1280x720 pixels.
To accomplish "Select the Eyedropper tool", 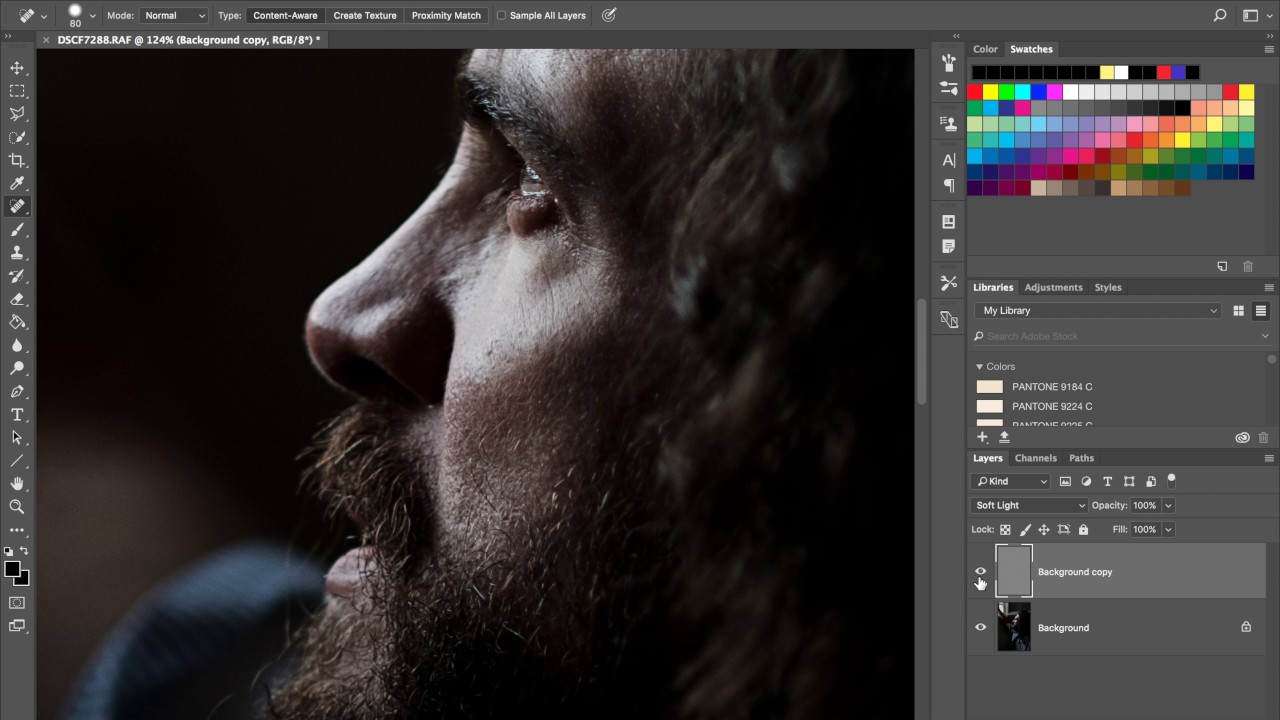I will click(17, 183).
